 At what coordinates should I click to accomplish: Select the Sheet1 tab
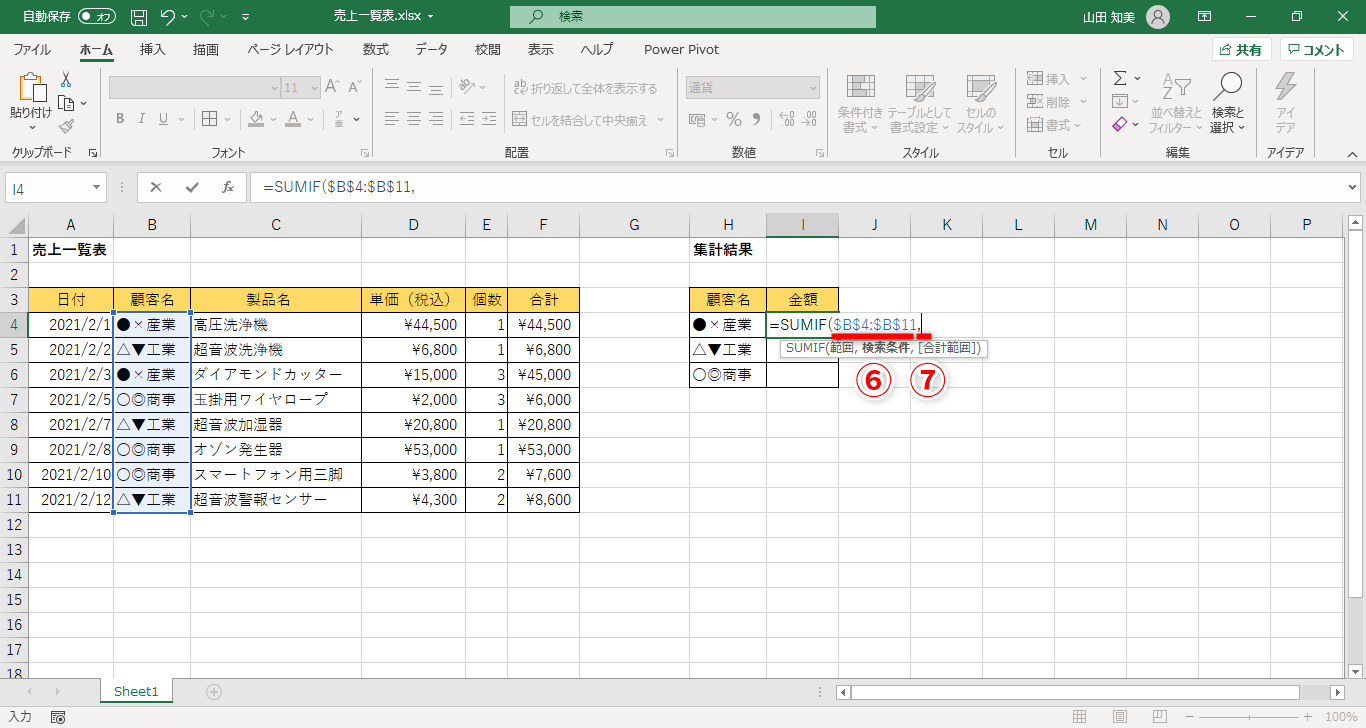pos(137,691)
